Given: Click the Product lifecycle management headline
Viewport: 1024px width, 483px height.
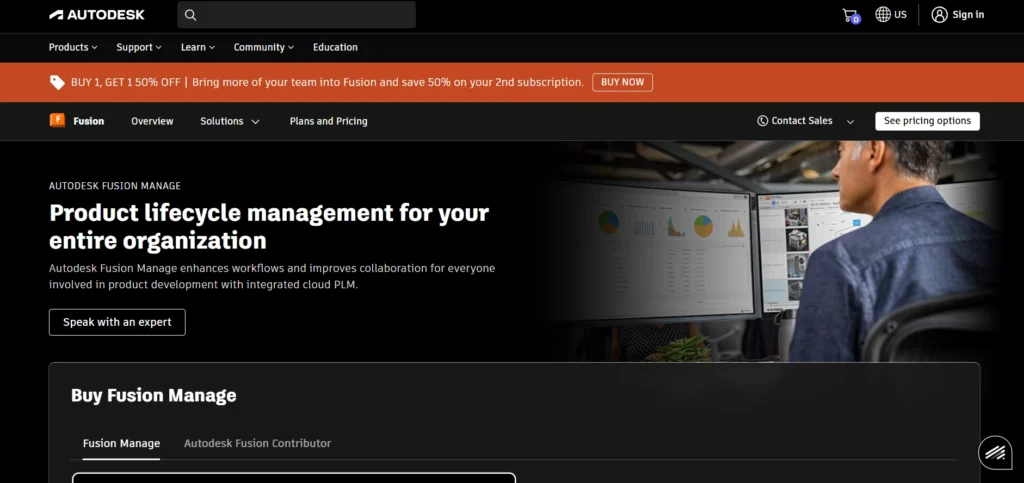Looking at the screenshot, I should 269,226.
